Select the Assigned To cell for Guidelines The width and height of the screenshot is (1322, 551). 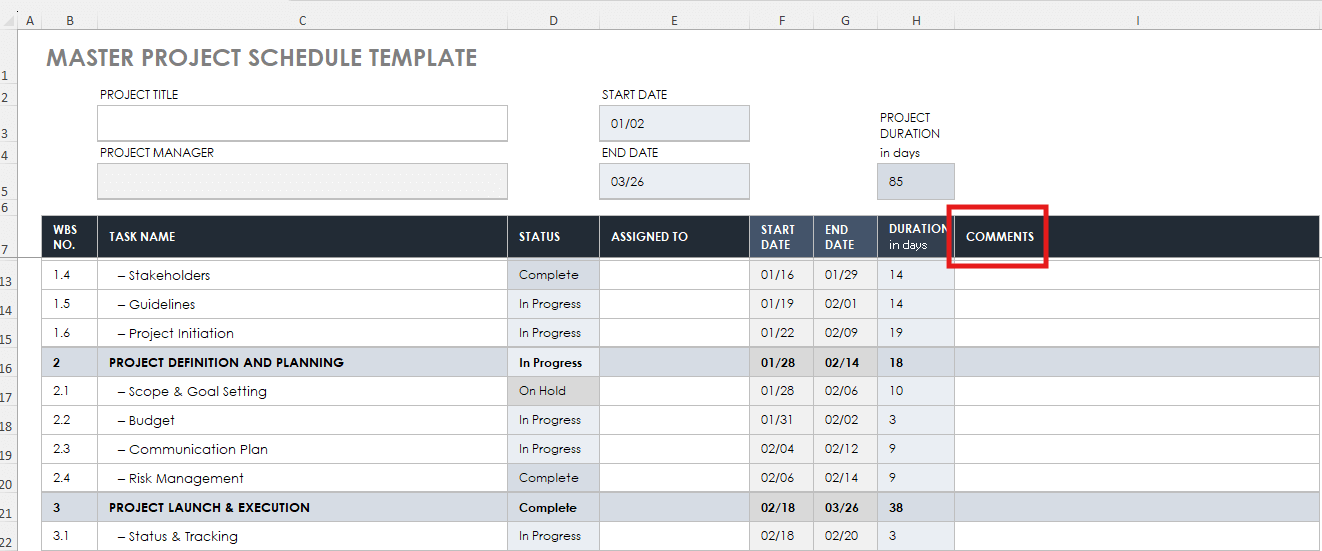[x=674, y=304]
